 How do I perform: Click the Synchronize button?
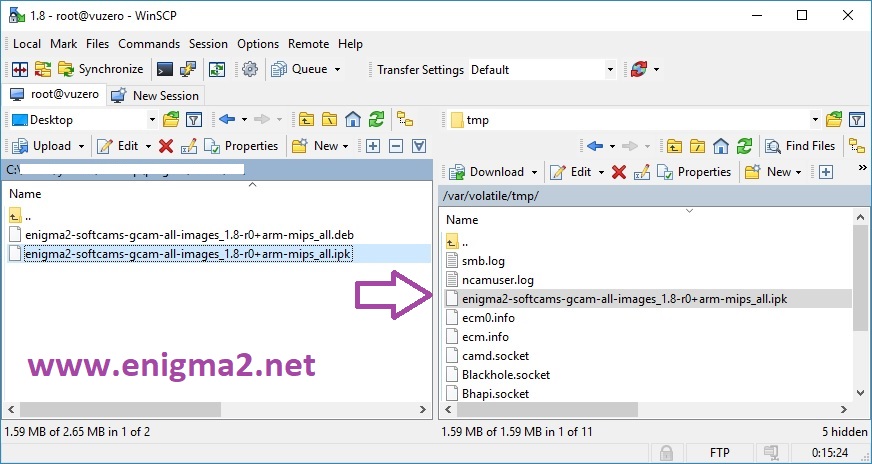(101, 70)
